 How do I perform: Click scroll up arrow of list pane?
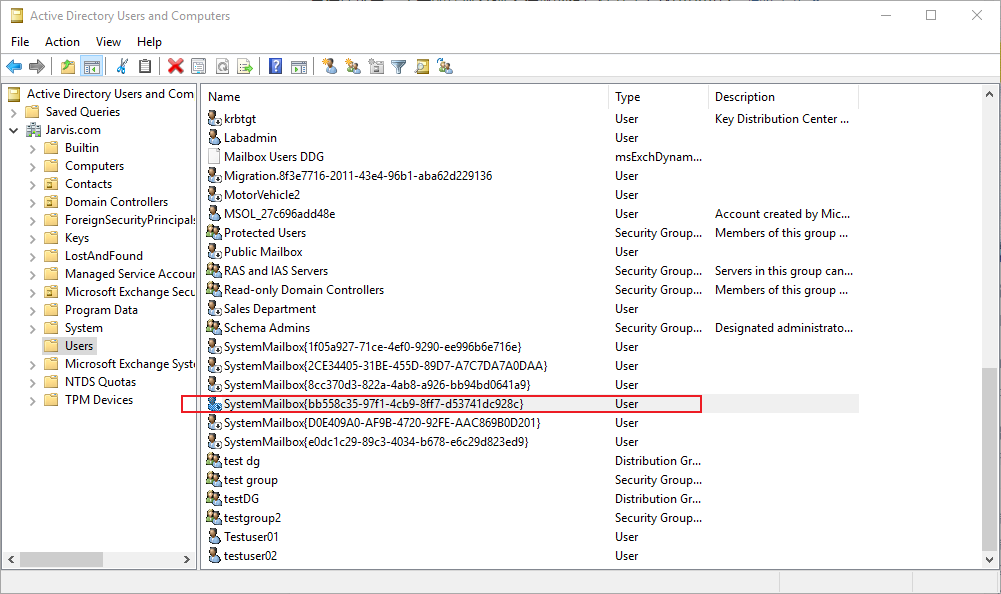pyautogui.click(x=989, y=94)
